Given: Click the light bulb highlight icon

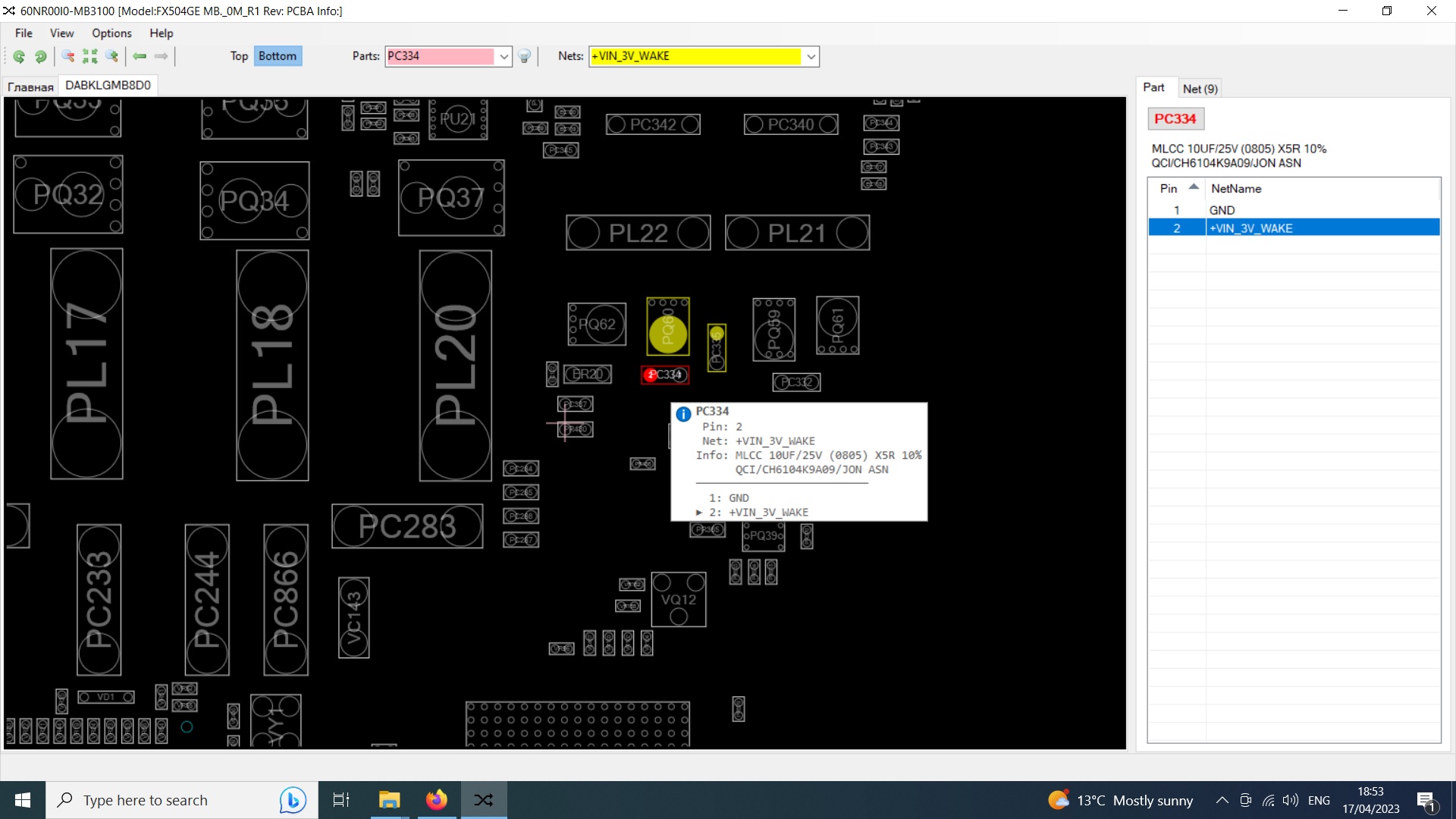Looking at the screenshot, I should coord(524,56).
